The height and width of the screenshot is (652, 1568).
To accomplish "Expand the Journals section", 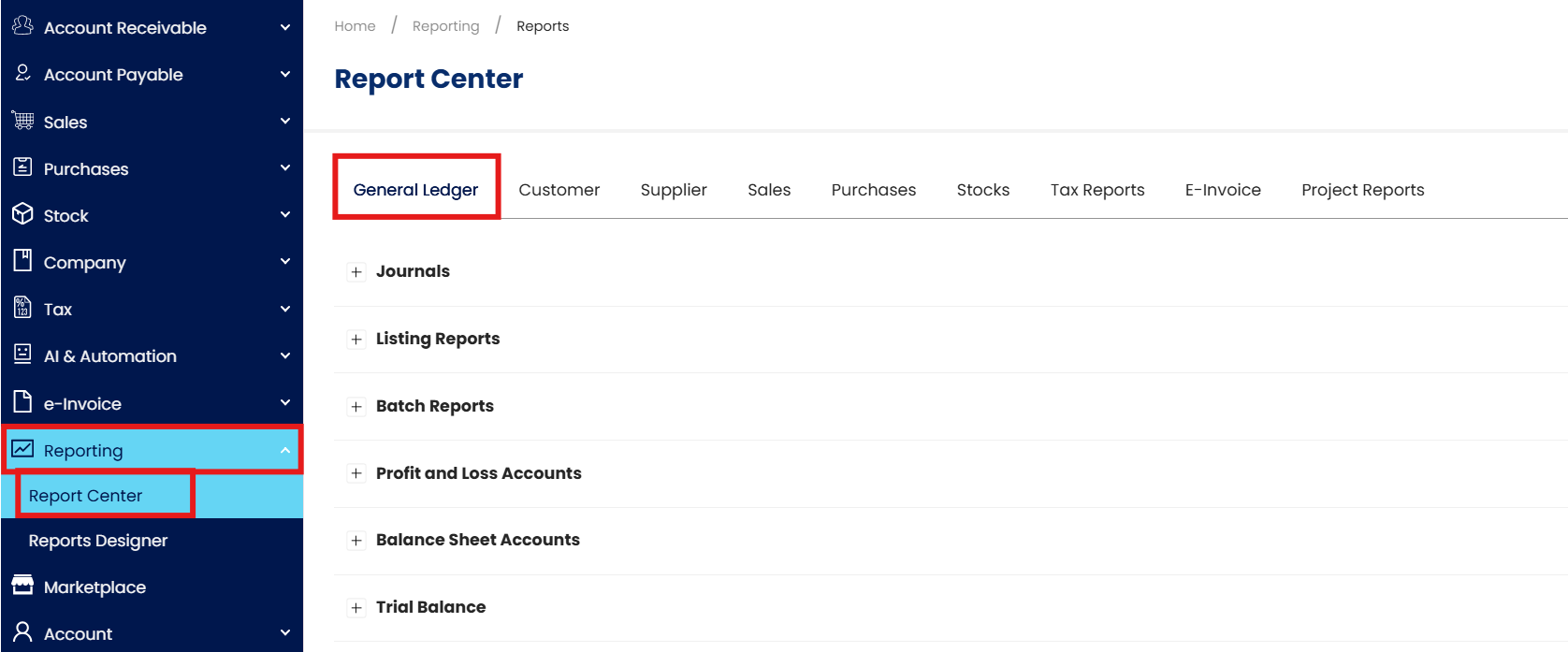I will pyautogui.click(x=356, y=272).
